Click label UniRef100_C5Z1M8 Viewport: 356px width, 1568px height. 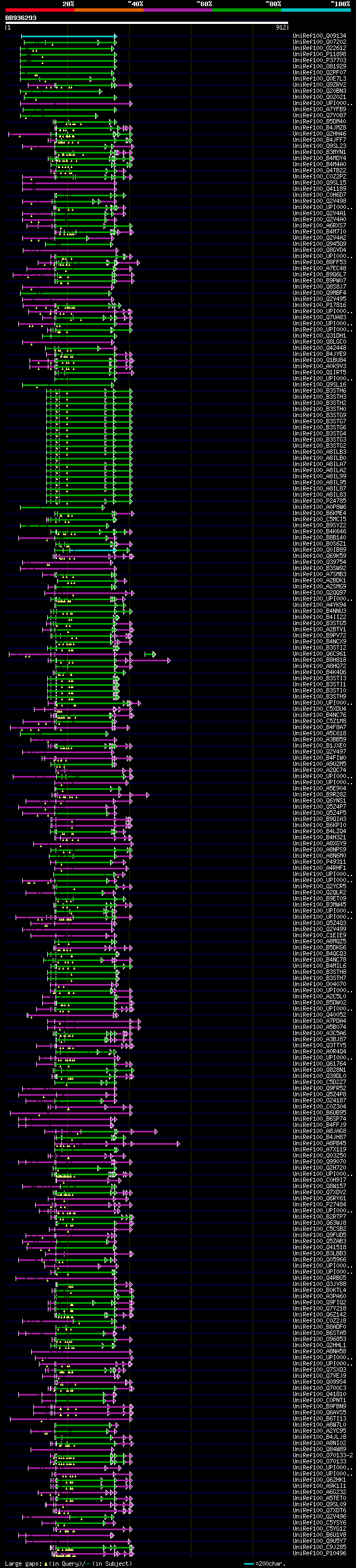[319, 721]
